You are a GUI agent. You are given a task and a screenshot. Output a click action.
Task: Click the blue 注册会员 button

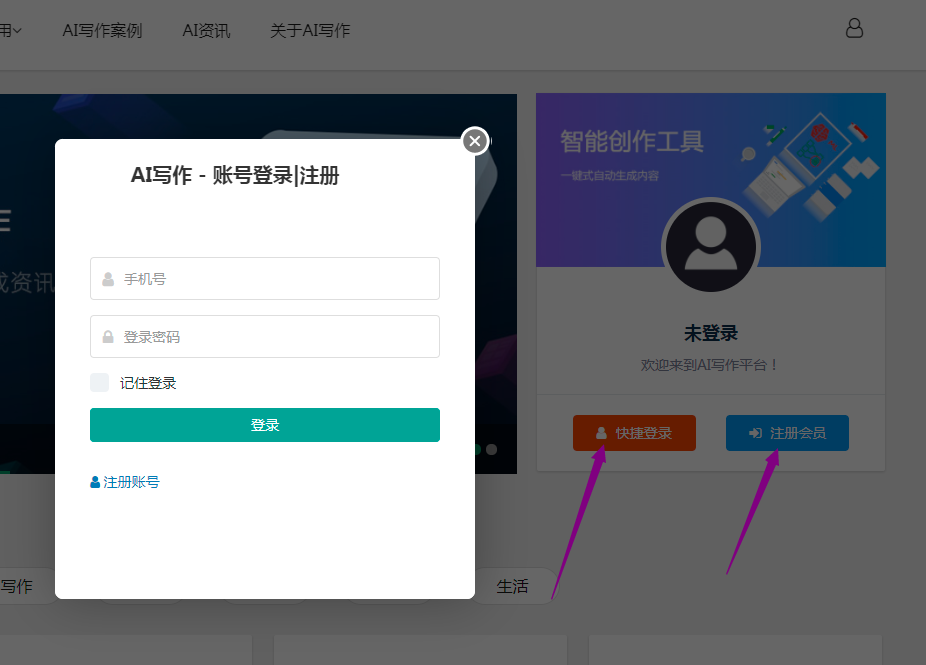[x=787, y=433]
